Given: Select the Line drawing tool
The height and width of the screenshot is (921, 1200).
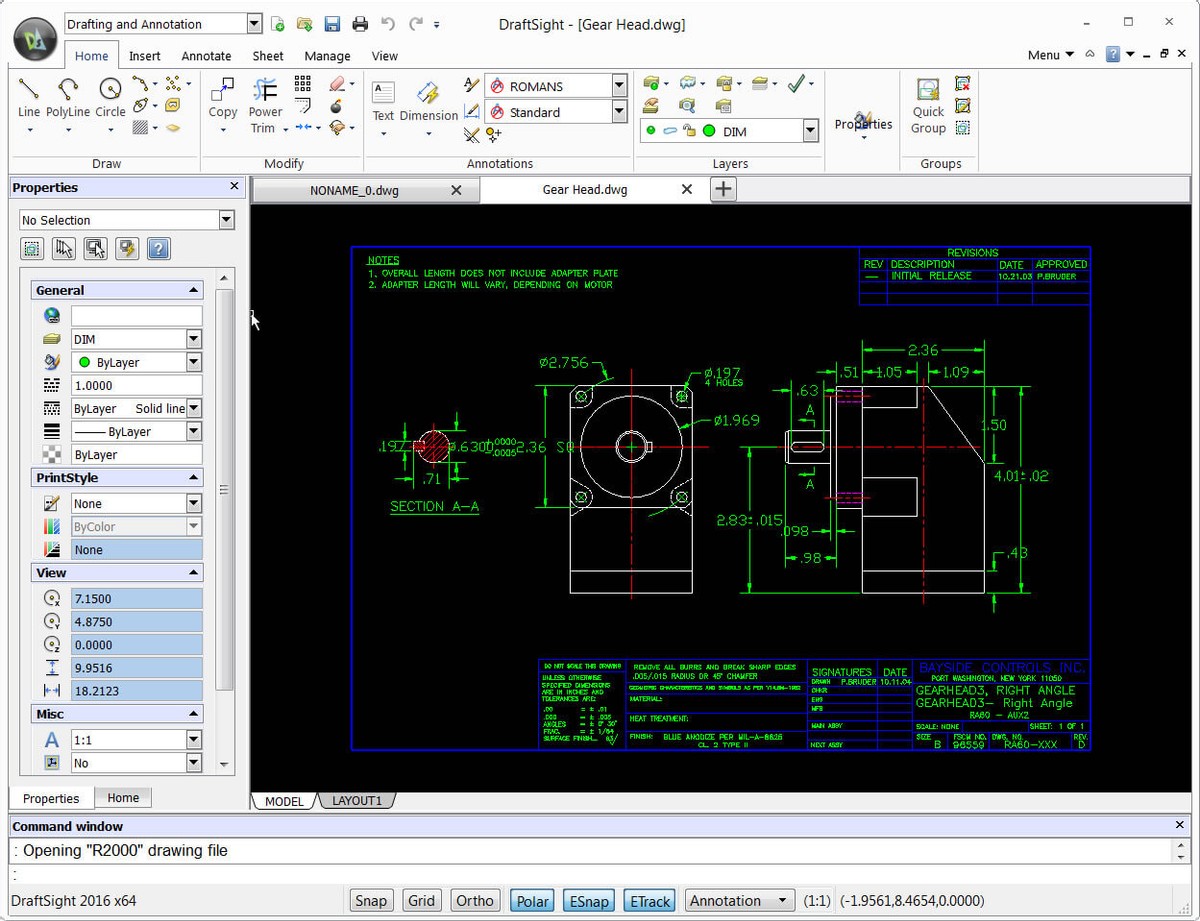Looking at the screenshot, I should pos(29,90).
